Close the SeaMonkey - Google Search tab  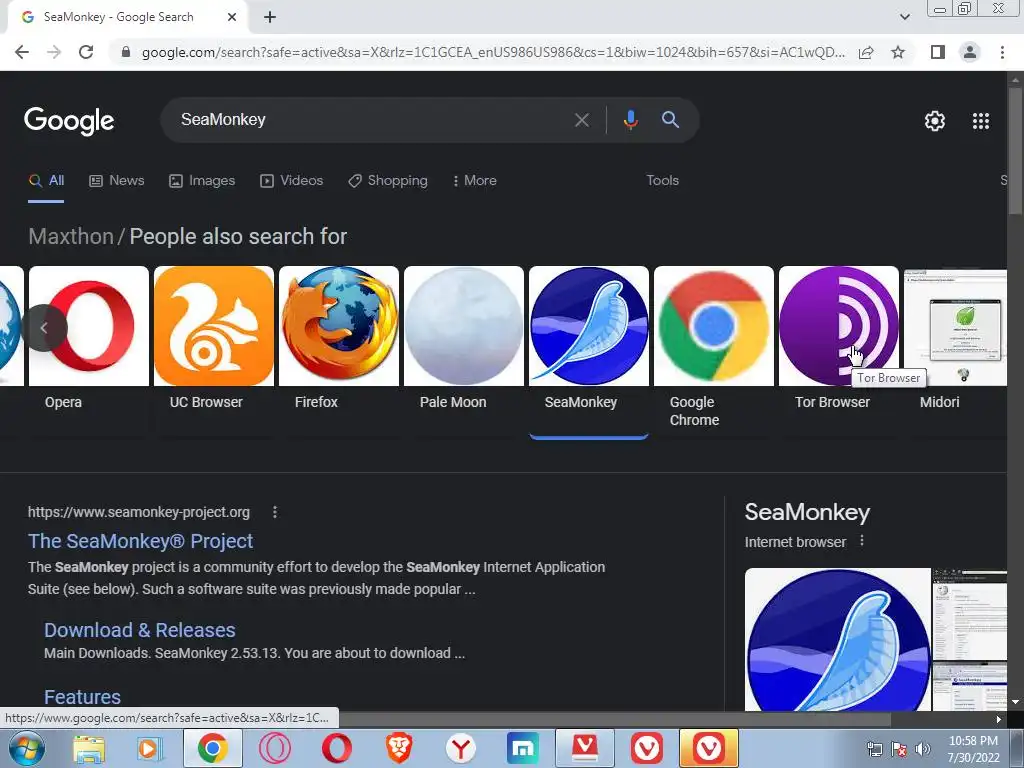[232, 18]
